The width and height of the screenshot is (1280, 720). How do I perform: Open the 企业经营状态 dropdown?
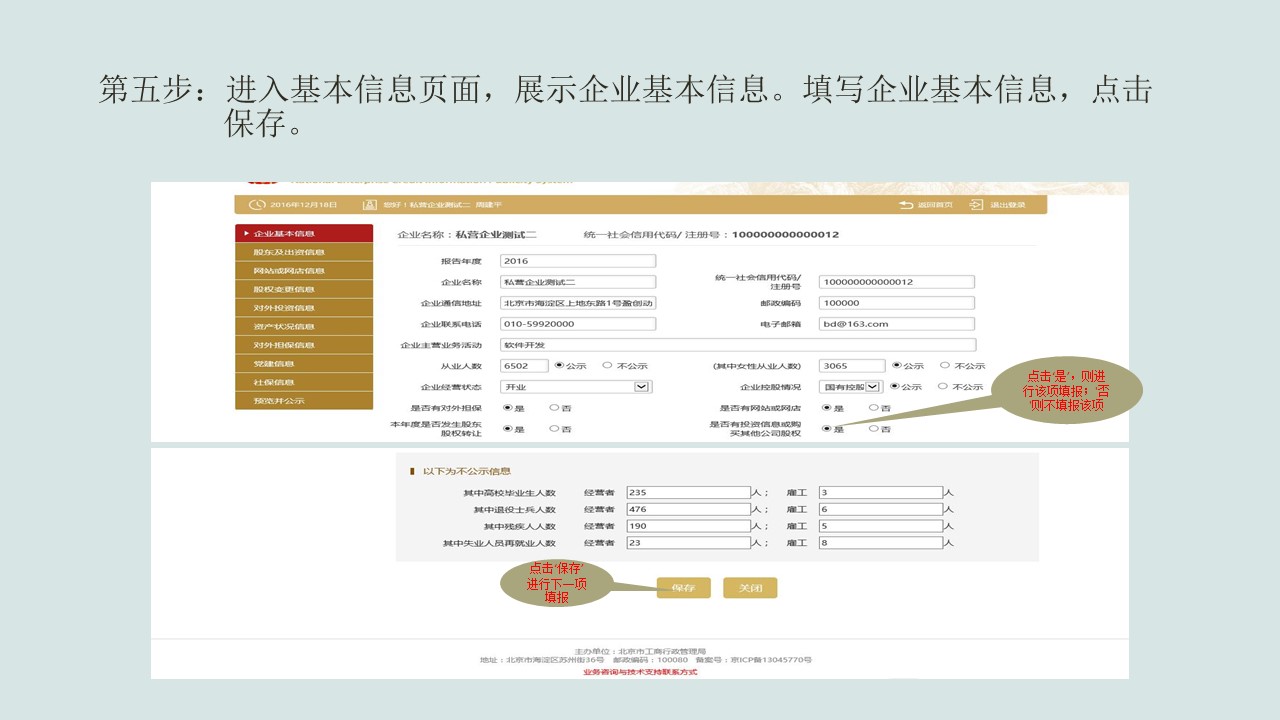(640, 386)
